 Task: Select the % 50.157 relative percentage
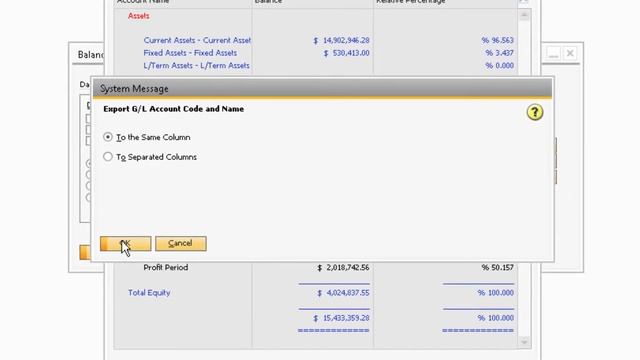pos(497,268)
